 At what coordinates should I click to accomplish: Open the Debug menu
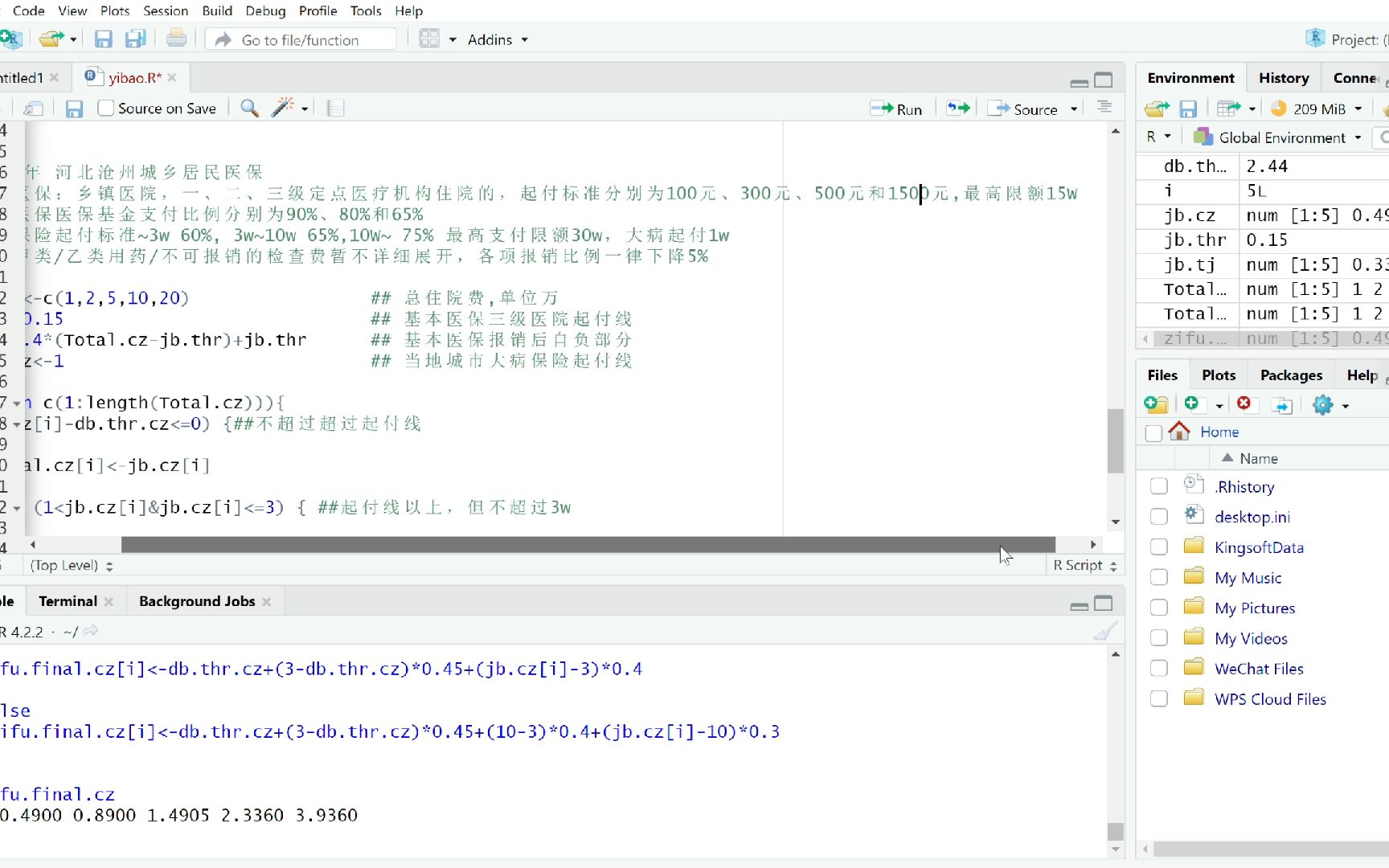tap(265, 10)
